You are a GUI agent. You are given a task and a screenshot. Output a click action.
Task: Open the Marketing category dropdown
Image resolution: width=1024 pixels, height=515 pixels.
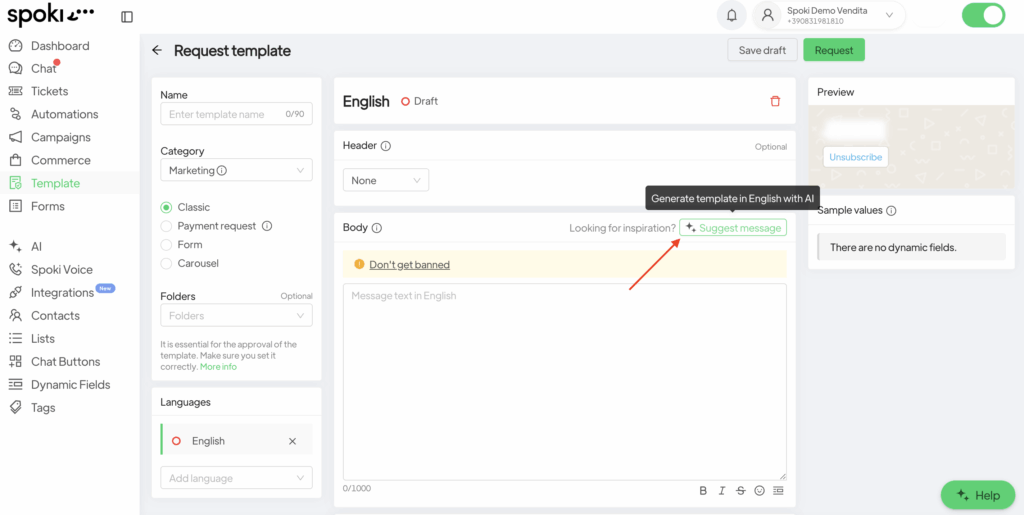click(x=236, y=170)
